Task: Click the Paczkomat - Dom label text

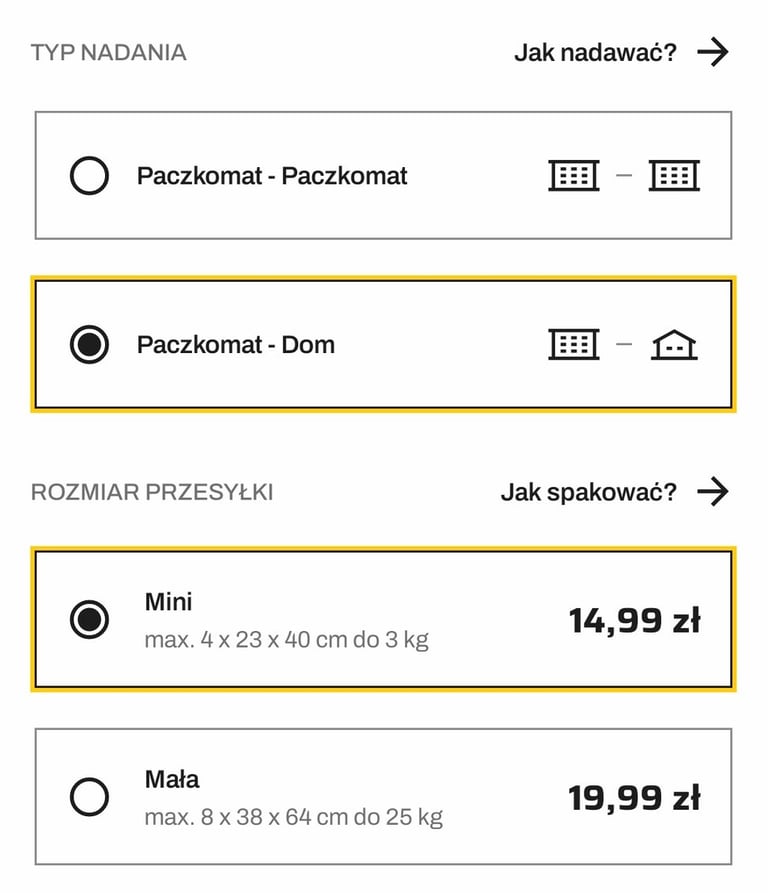Action: pos(236,345)
